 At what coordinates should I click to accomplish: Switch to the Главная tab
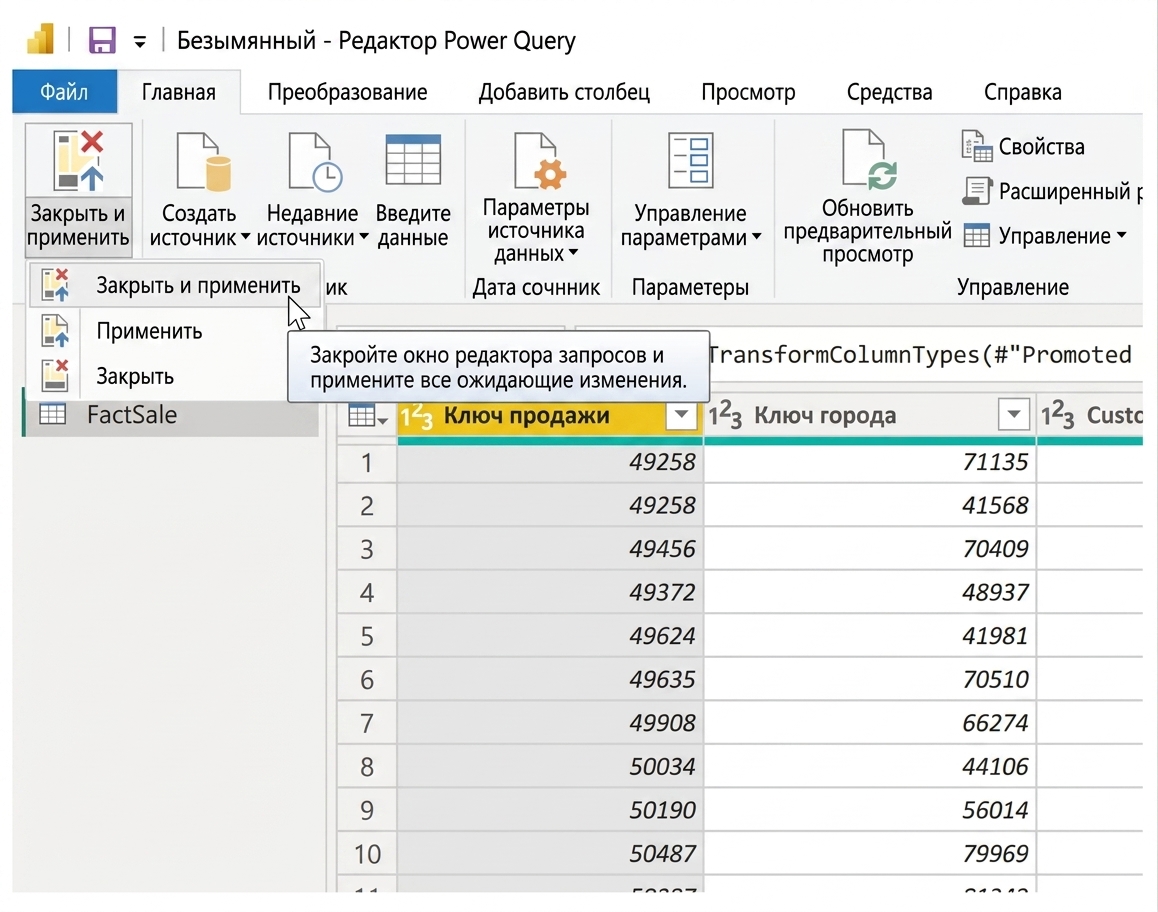click(179, 92)
